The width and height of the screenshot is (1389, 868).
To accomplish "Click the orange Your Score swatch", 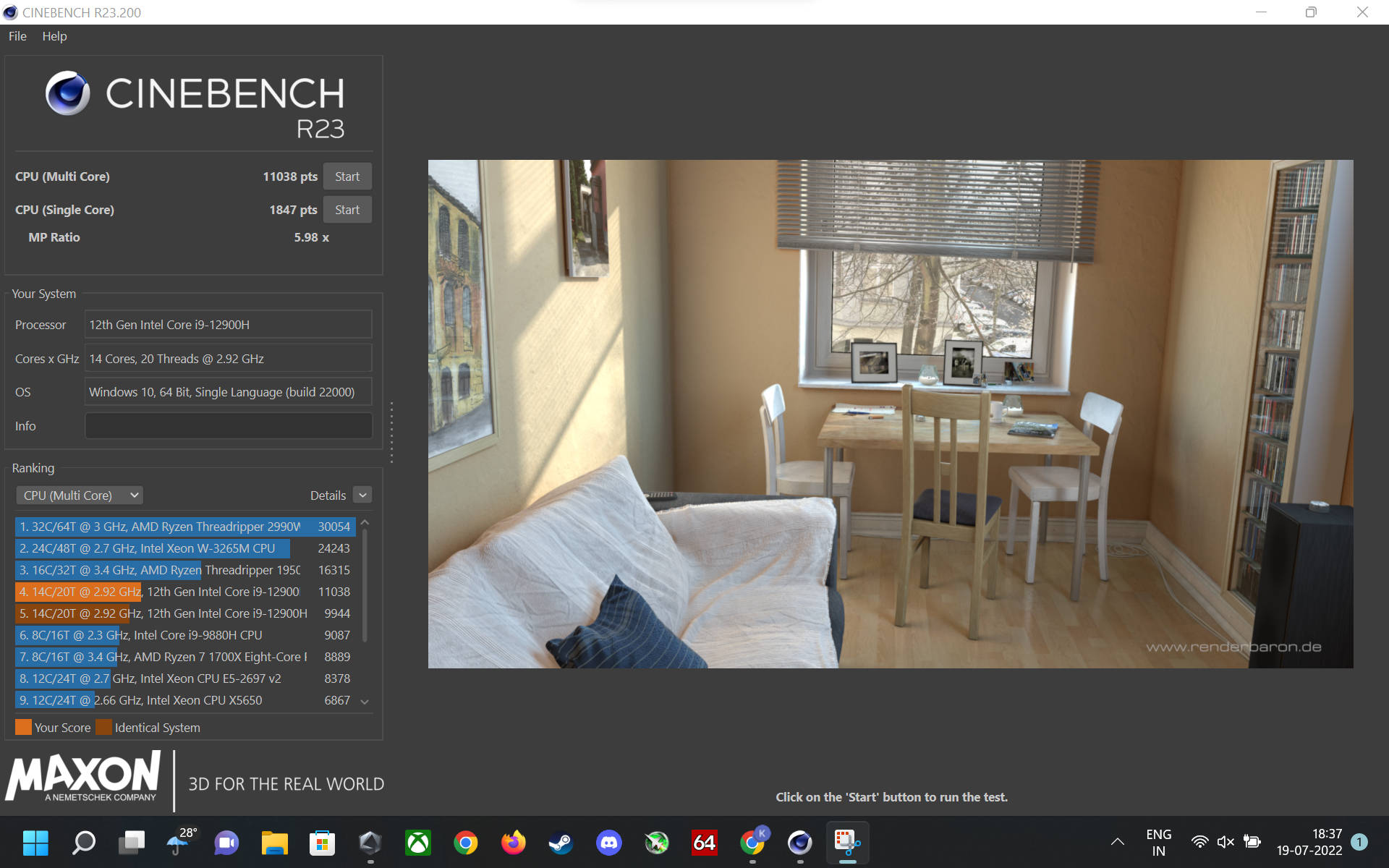I will [23, 727].
